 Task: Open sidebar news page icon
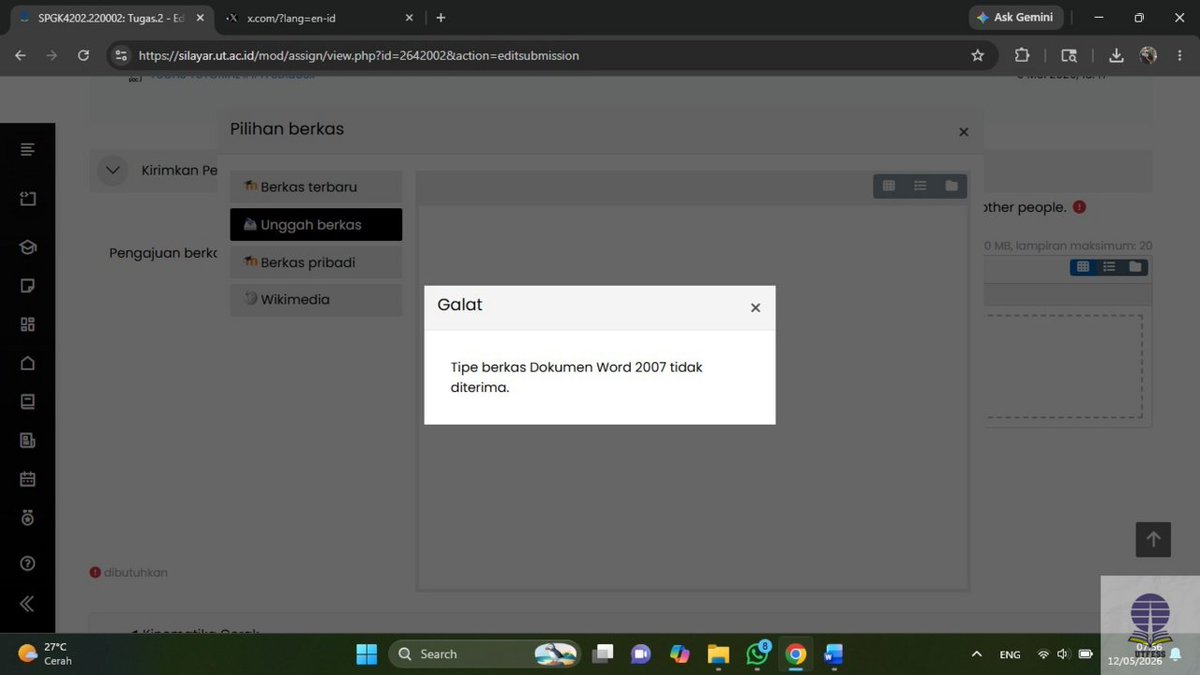(27, 440)
